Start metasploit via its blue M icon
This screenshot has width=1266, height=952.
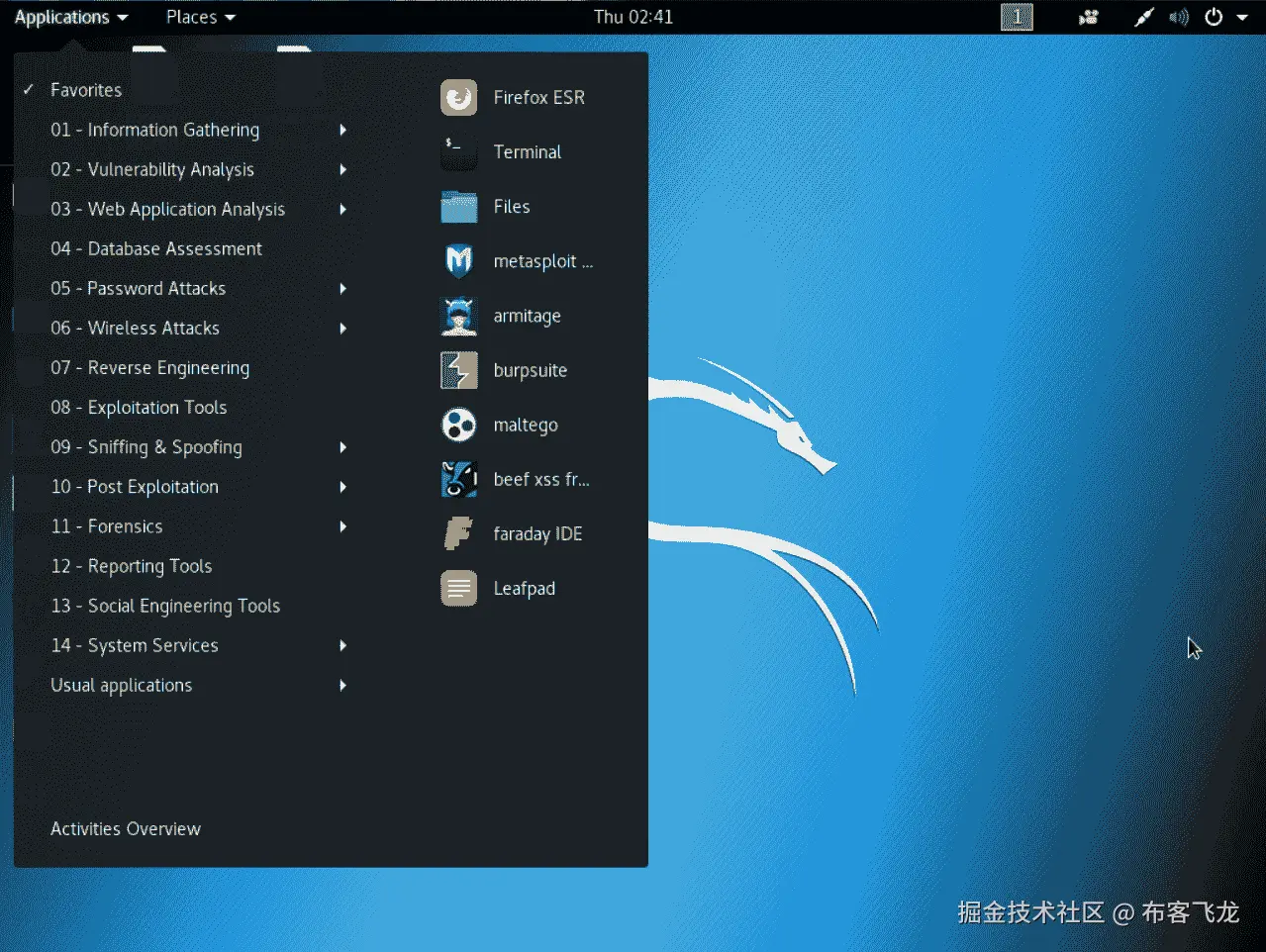(458, 261)
